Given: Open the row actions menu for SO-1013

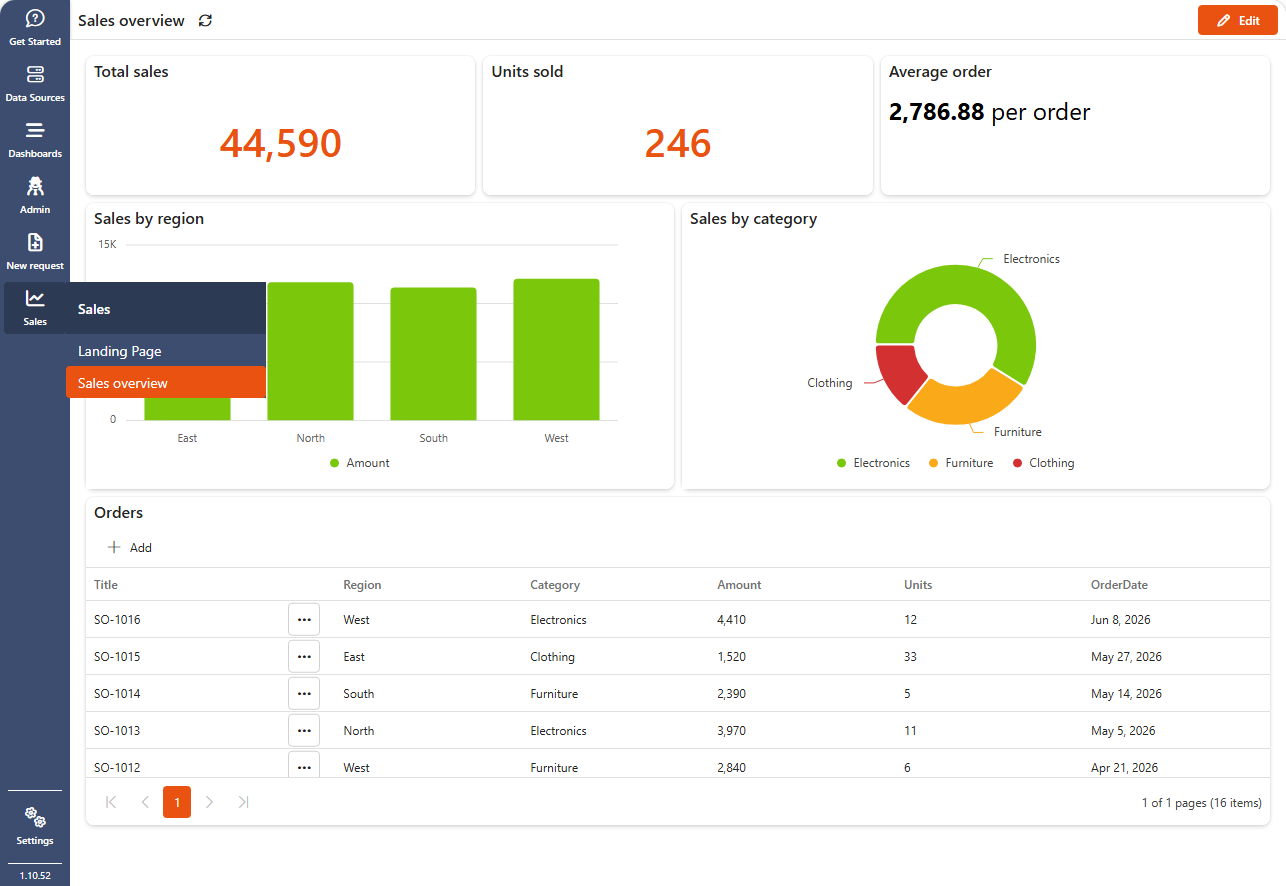Looking at the screenshot, I should point(304,731).
